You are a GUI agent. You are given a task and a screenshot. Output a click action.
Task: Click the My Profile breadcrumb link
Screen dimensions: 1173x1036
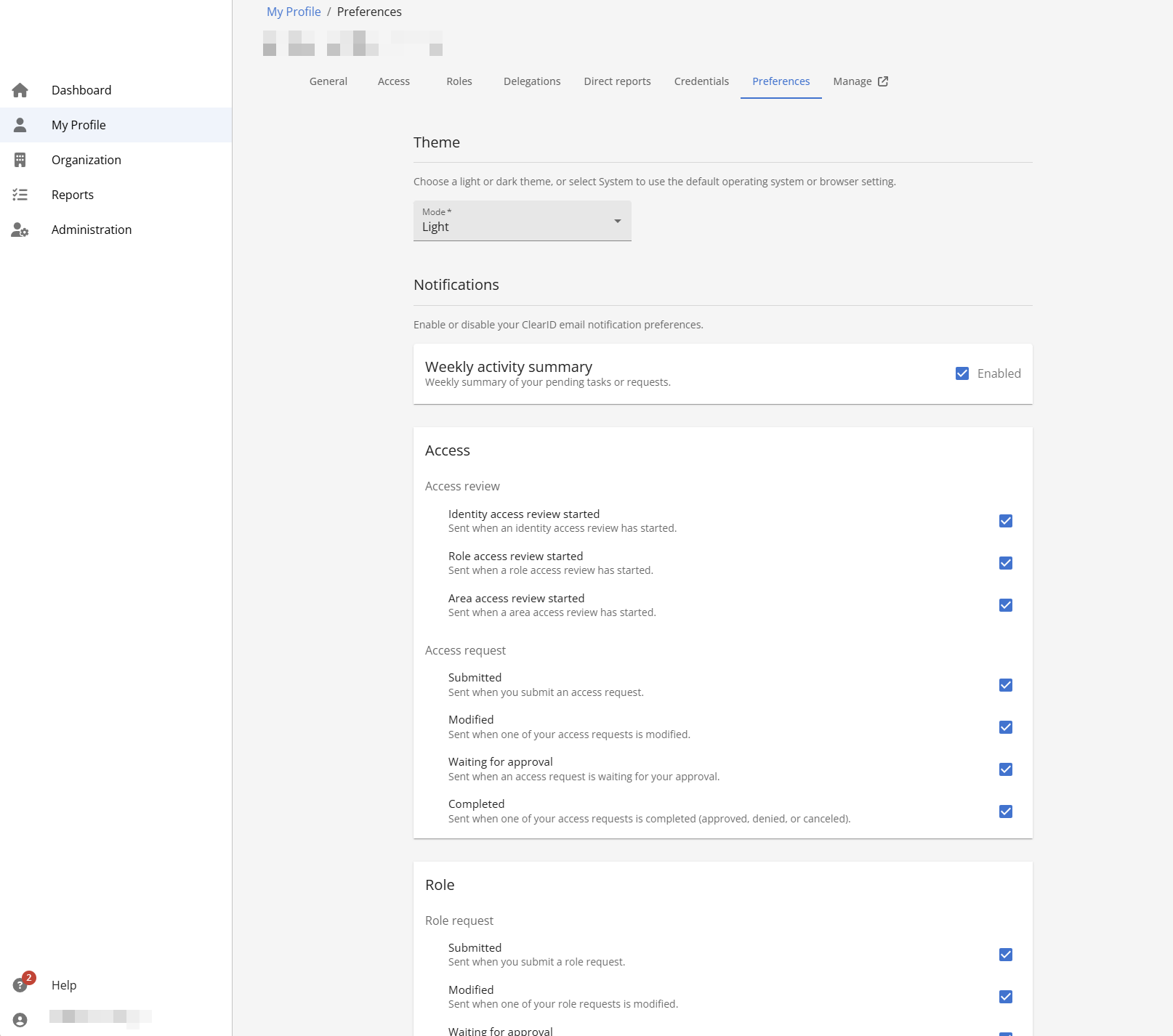coord(294,12)
